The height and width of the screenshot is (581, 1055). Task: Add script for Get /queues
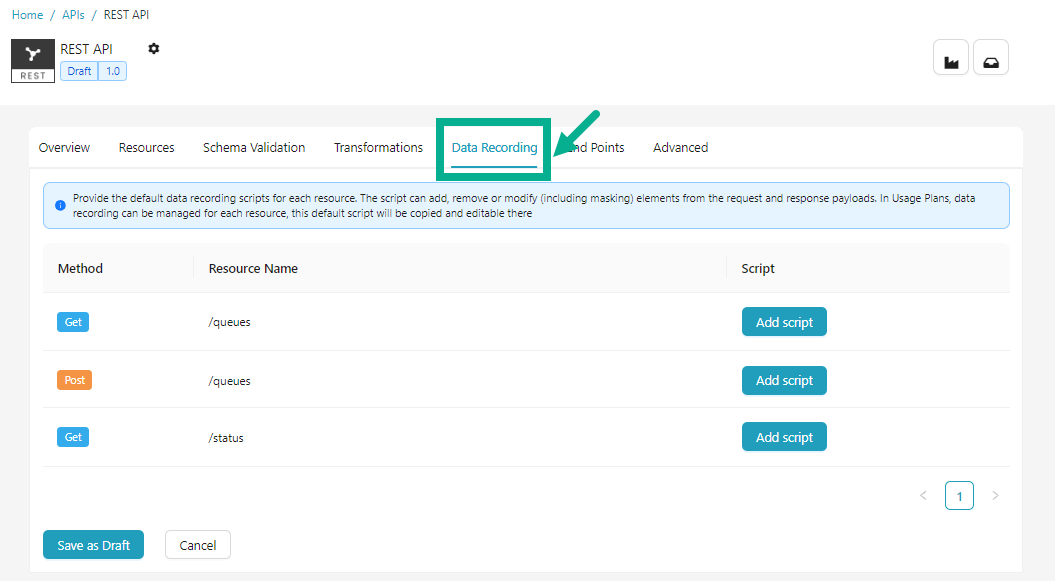pyautogui.click(x=784, y=322)
